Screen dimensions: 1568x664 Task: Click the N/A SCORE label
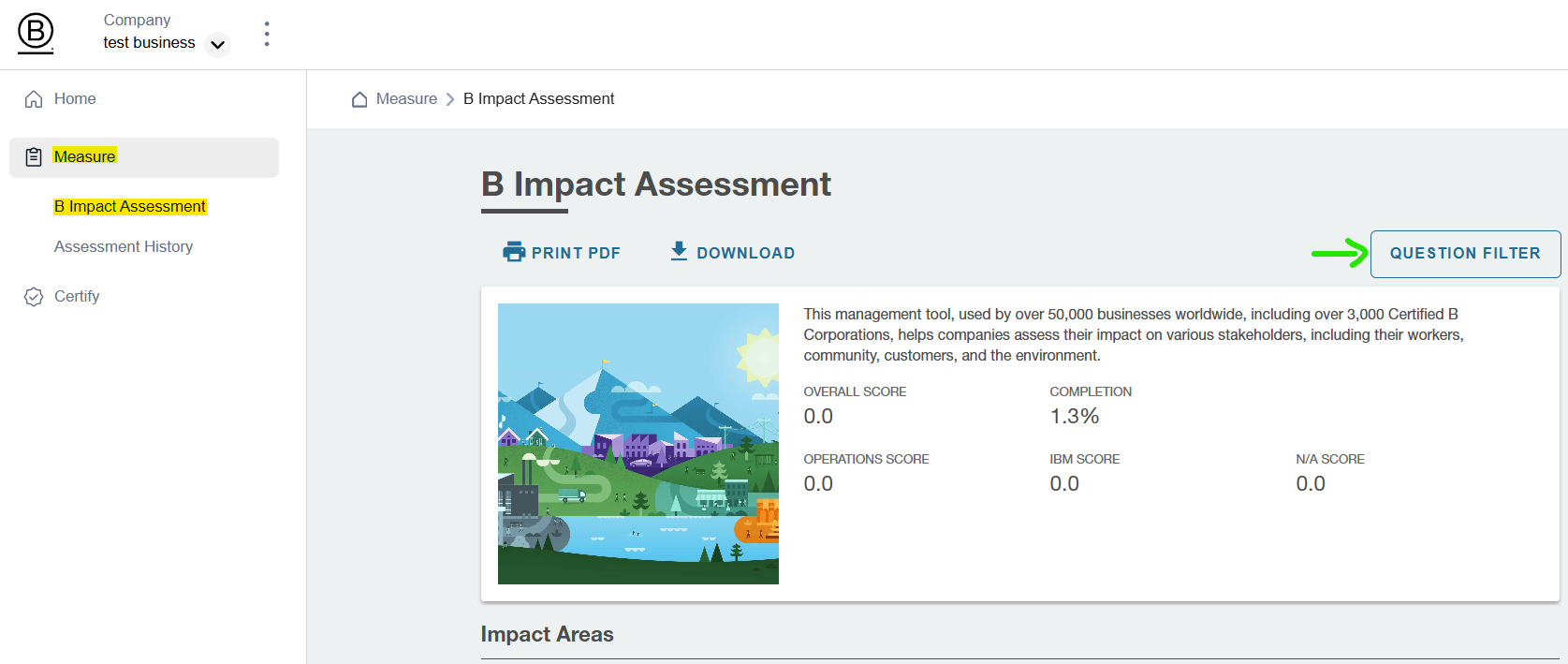[x=1329, y=459]
